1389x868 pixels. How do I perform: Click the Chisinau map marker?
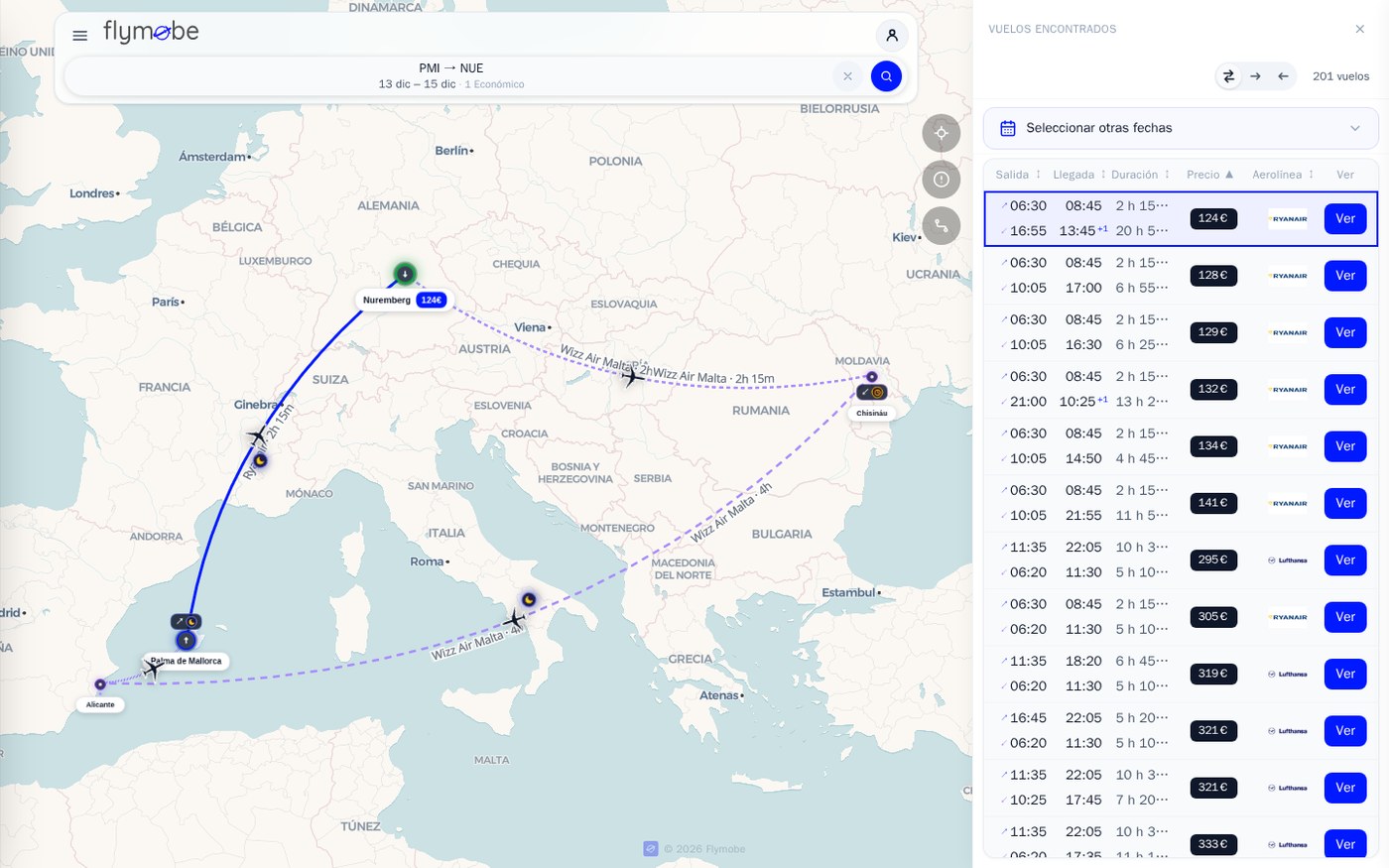pos(872,377)
